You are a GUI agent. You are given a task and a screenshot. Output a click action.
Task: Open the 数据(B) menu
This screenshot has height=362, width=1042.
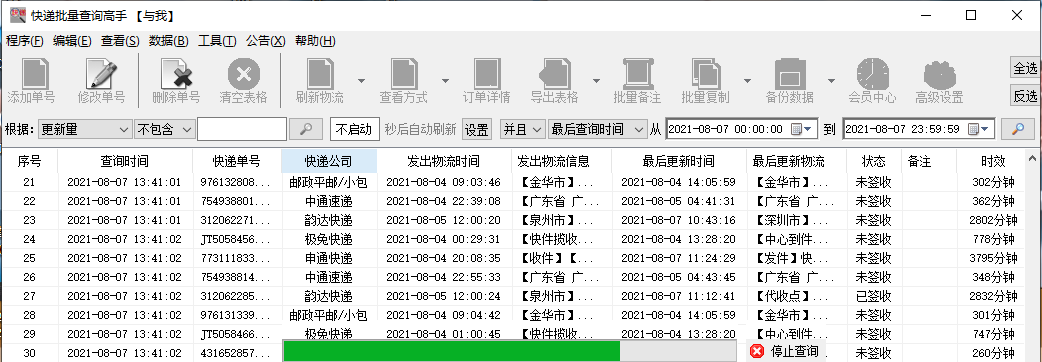169,41
